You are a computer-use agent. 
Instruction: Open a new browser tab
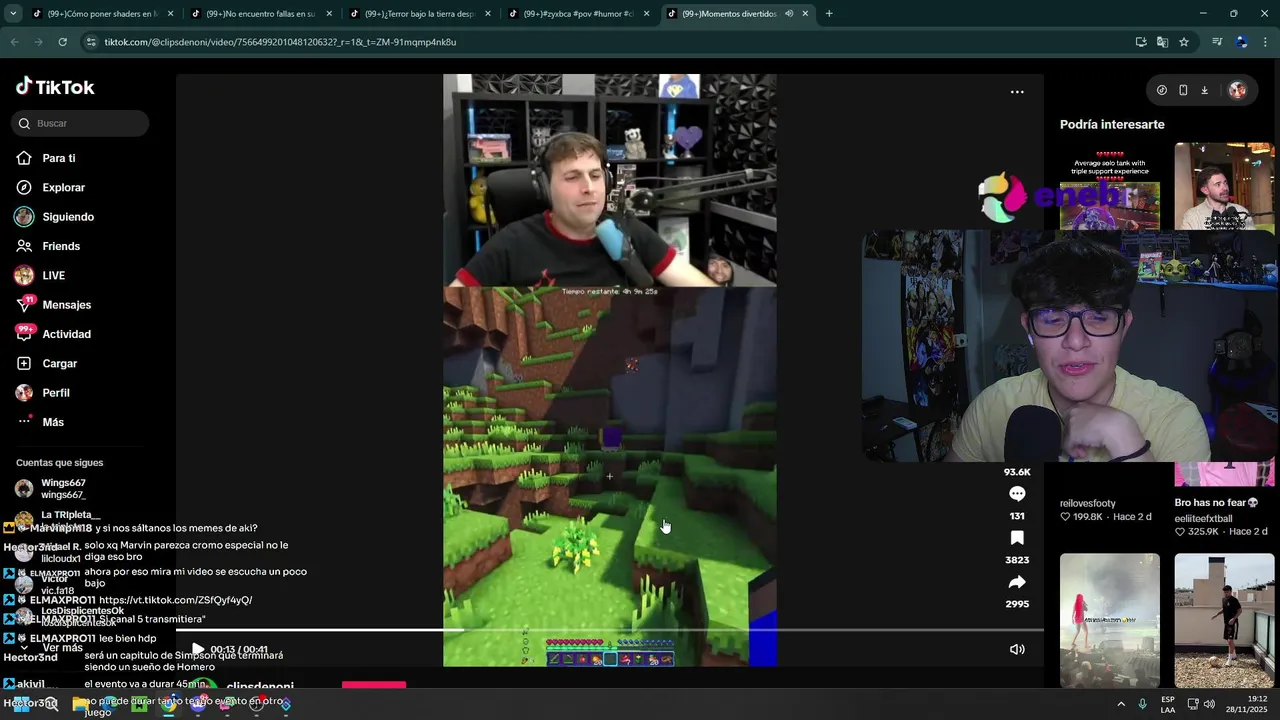click(829, 14)
